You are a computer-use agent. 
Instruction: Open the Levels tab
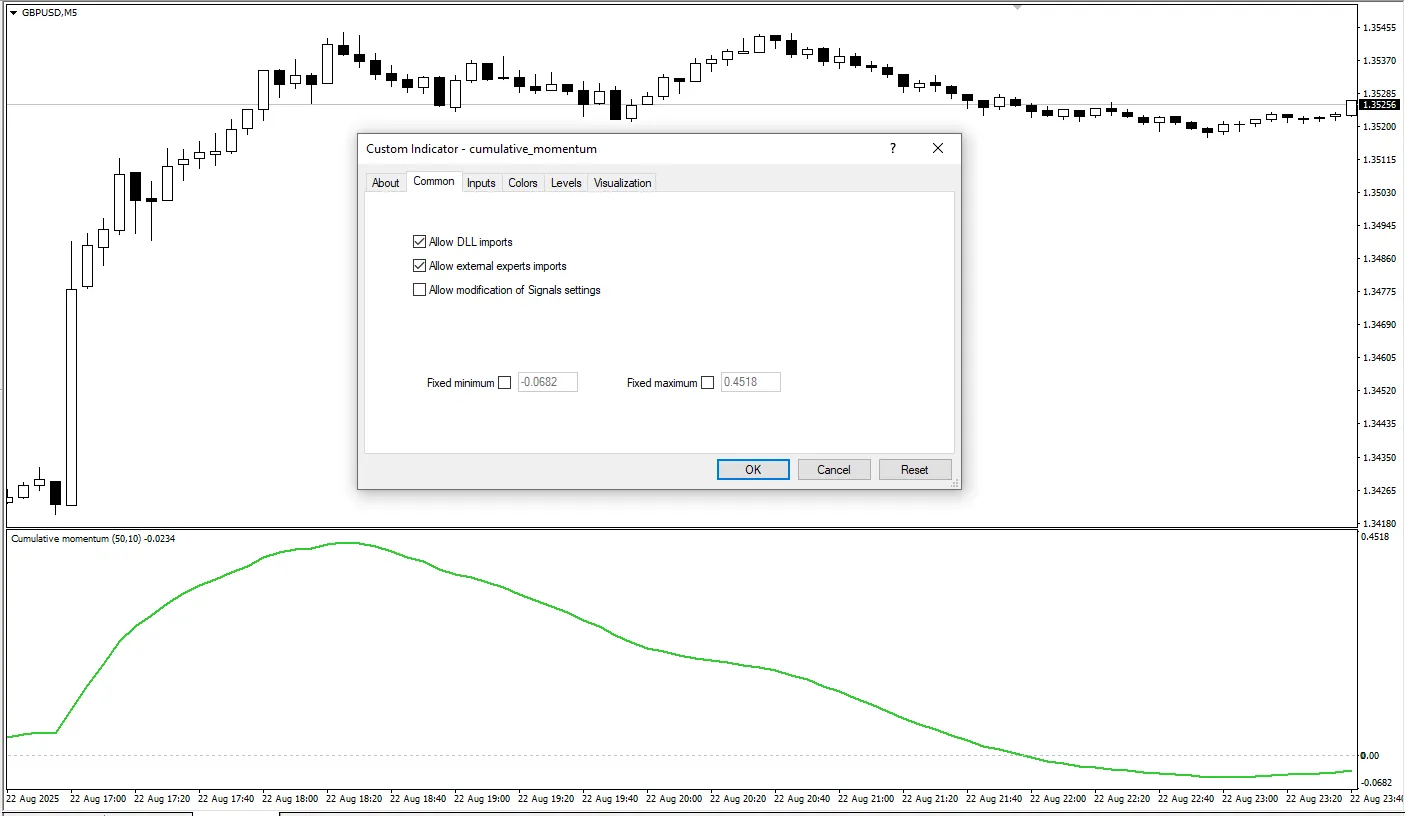pyautogui.click(x=565, y=182)
